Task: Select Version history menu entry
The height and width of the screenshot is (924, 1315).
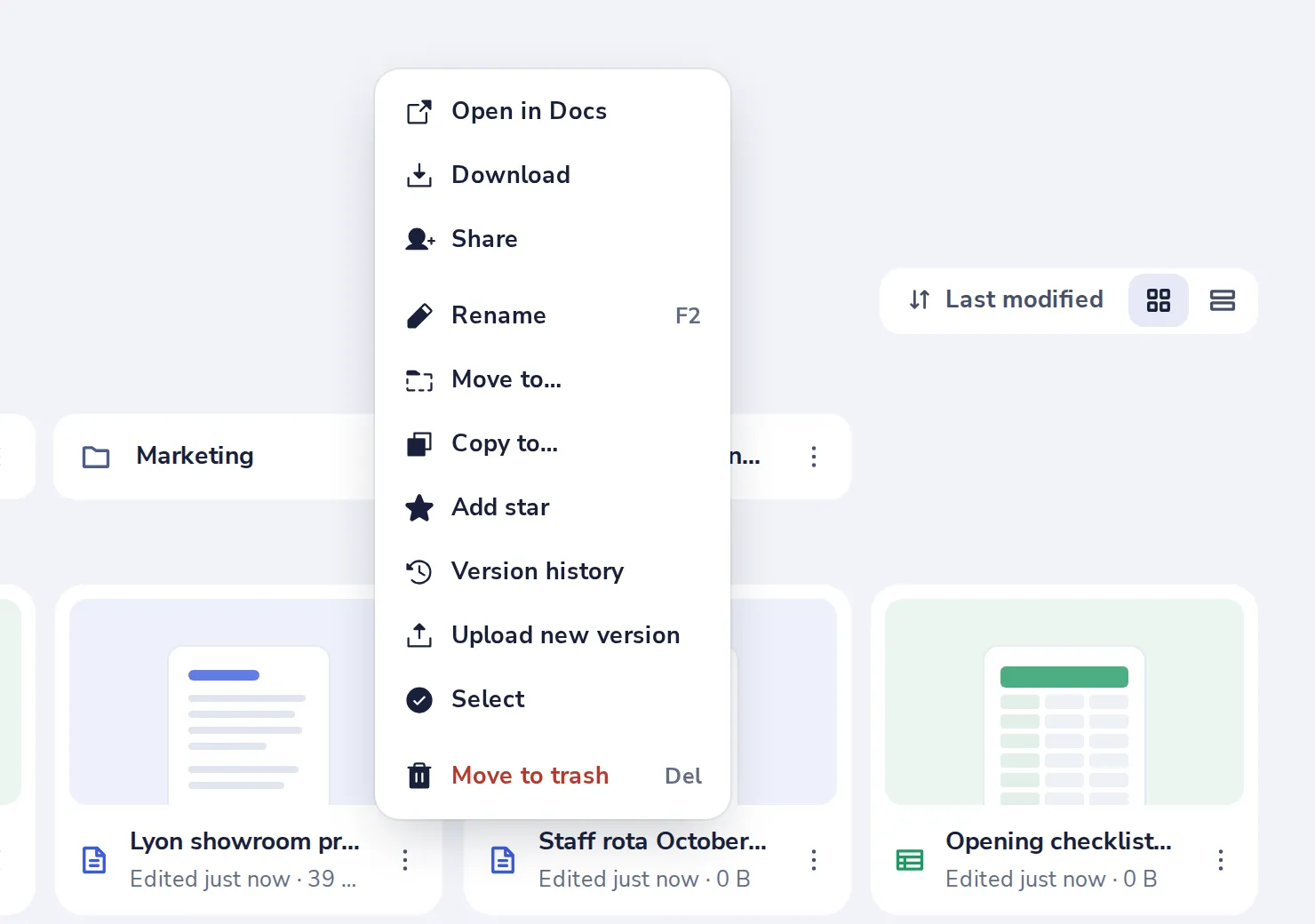Action: pos(553,571)
